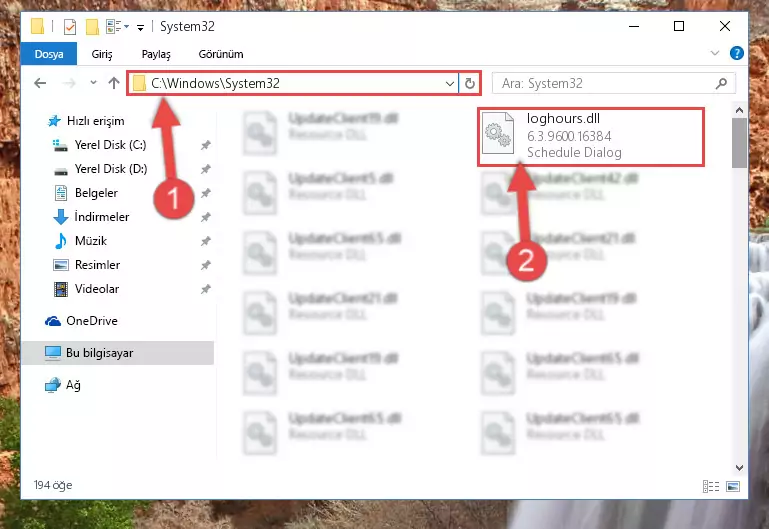Click the forward navigation arrow
The height and width of the screenshot is (529, 769).
point(69,83)
